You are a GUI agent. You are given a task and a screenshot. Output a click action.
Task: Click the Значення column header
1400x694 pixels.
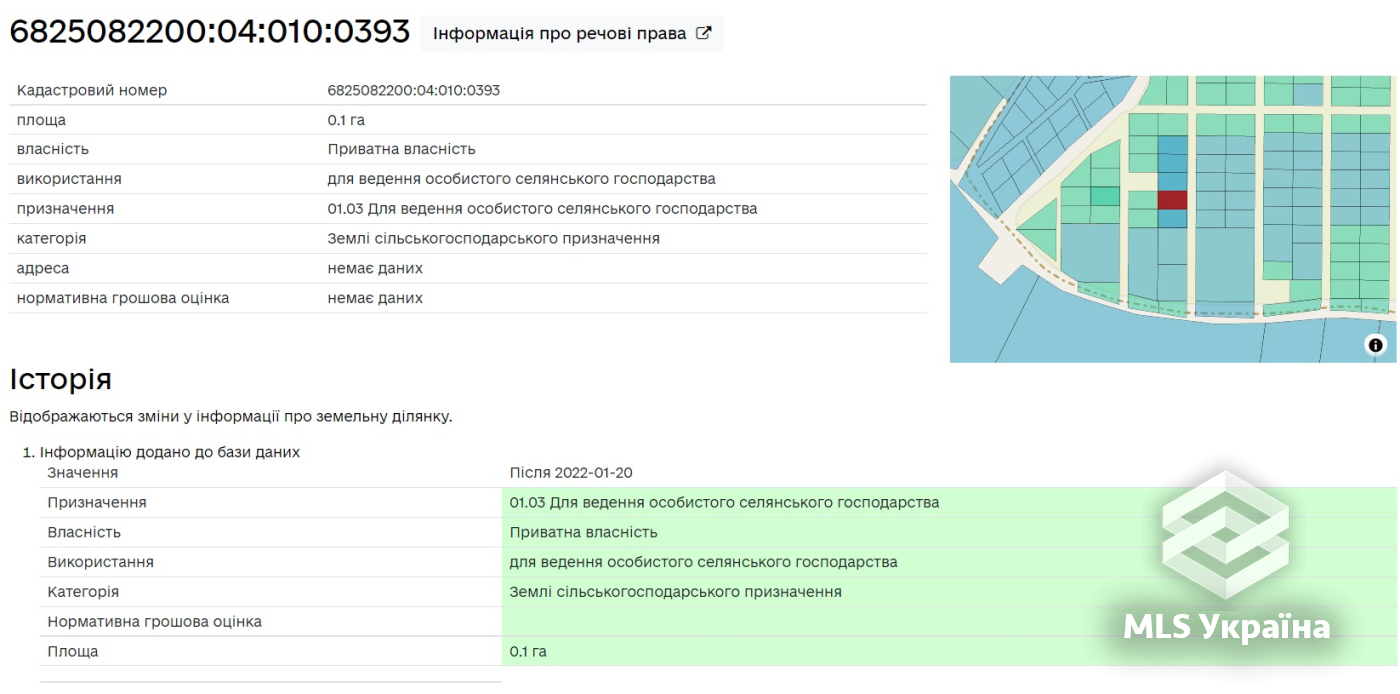[x=83, y=472]
